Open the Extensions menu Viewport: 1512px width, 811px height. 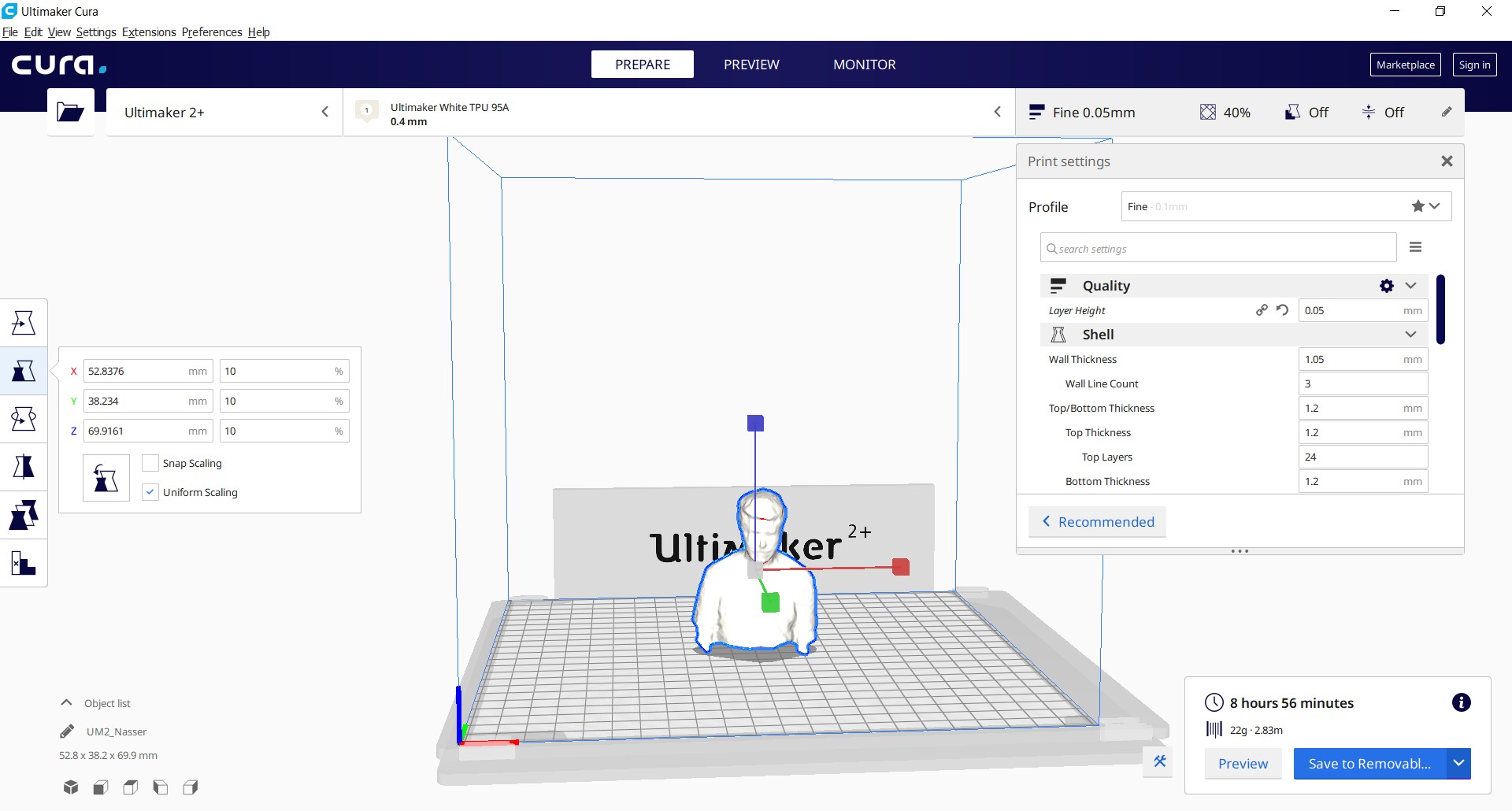click(x=149, y=32)
